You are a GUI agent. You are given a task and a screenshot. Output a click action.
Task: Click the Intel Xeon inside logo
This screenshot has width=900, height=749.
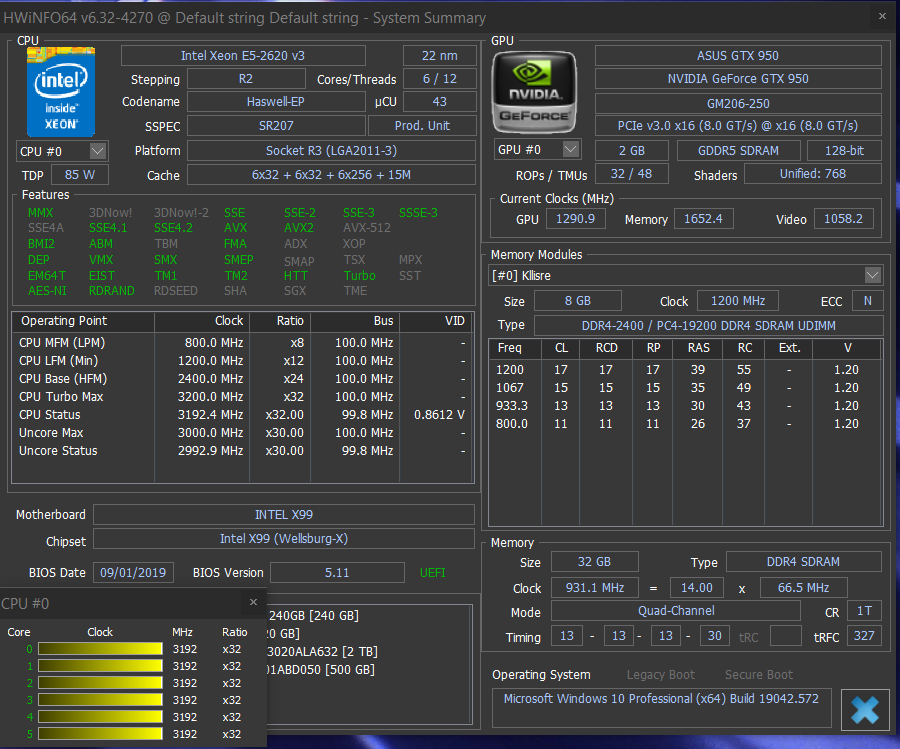tap(61, 92)
